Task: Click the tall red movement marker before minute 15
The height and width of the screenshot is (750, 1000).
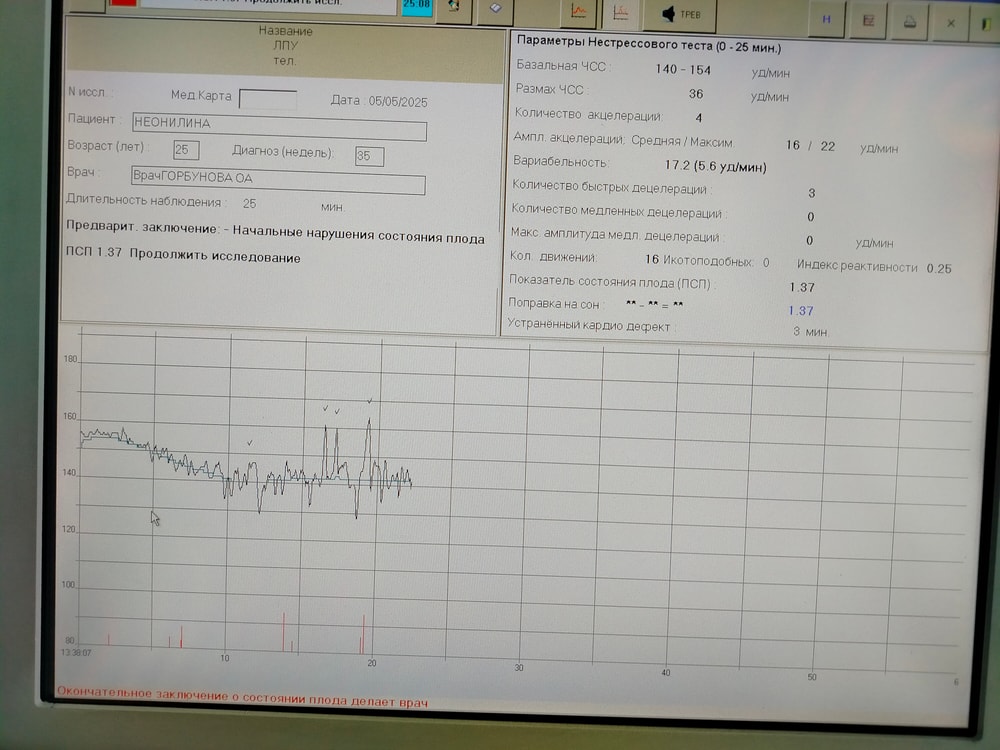Action: click(x=284, y=632)
